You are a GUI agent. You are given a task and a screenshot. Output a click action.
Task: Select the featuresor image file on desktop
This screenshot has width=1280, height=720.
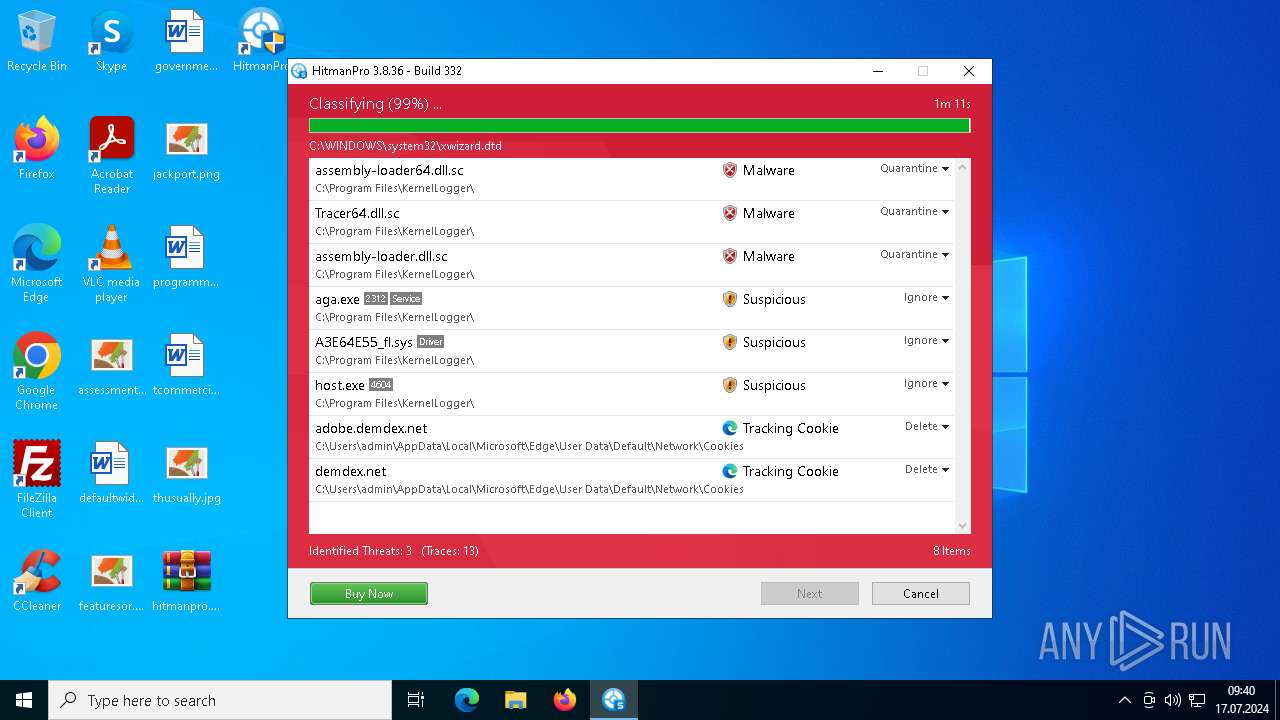click(x=111, y=581)
